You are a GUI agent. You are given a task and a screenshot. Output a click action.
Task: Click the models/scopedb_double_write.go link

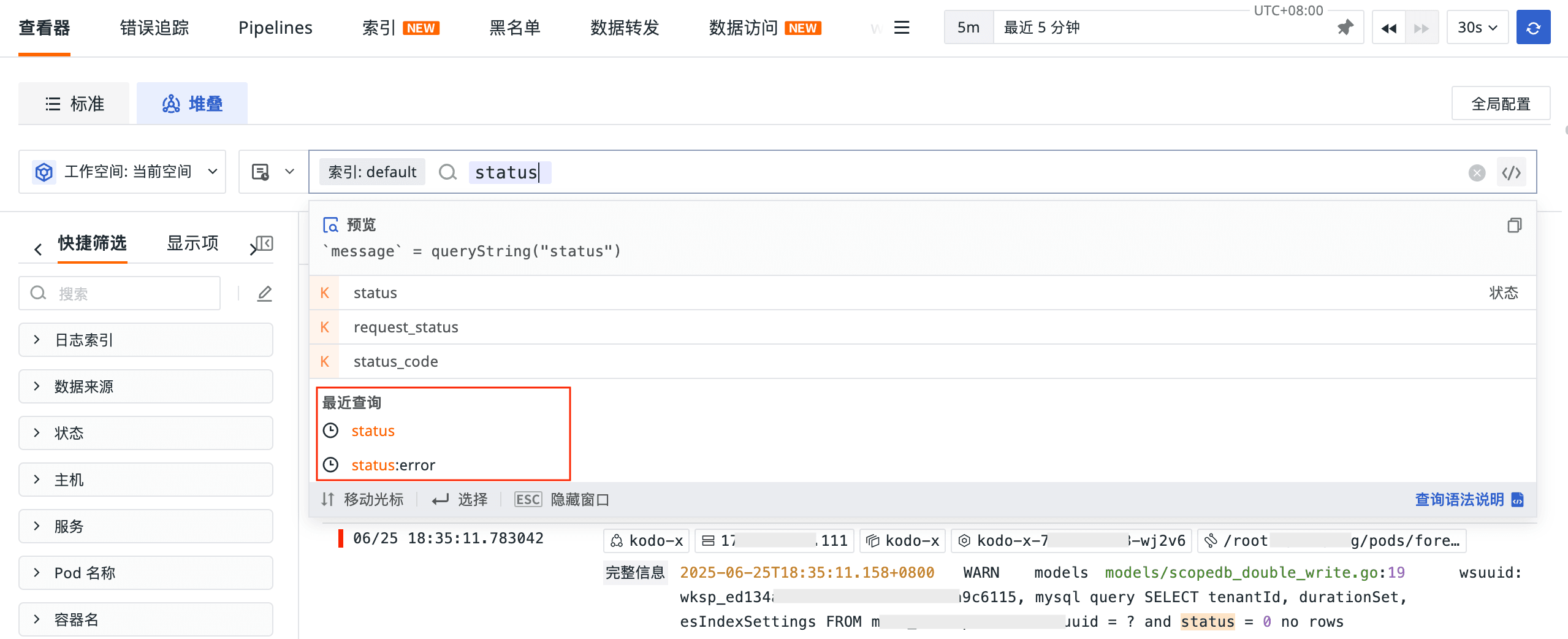coord(1243,573)
